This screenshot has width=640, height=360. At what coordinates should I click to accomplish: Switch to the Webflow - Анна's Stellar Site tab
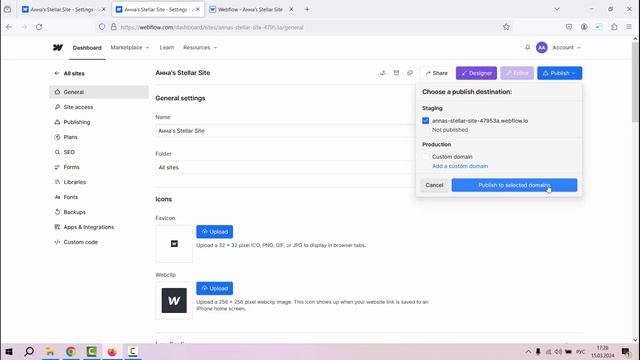pyautogui.click(x=250, y=9)
